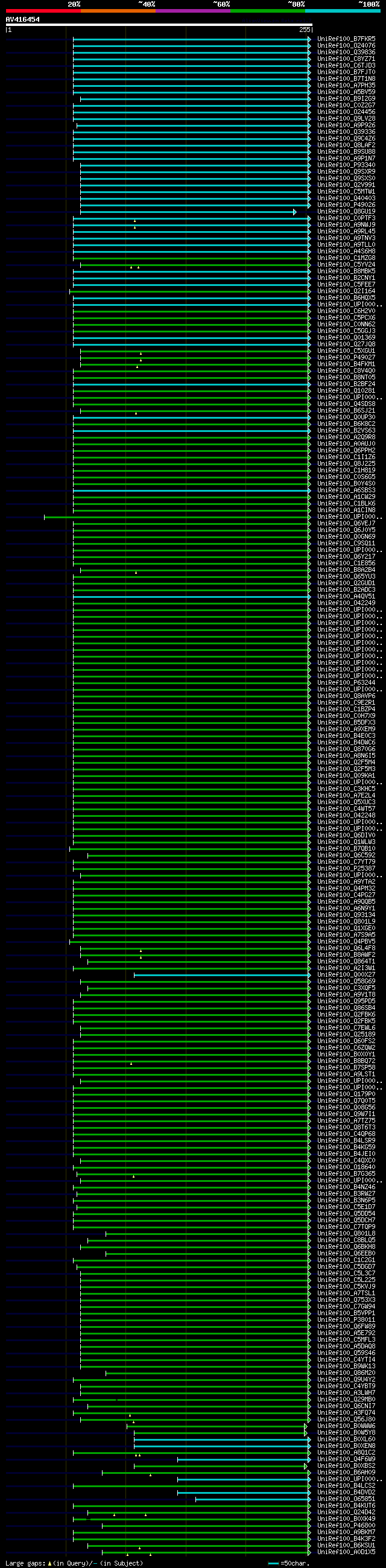Open hit UniRef100_Q00X27
The image size is (386, 1568).
(346, 974)
